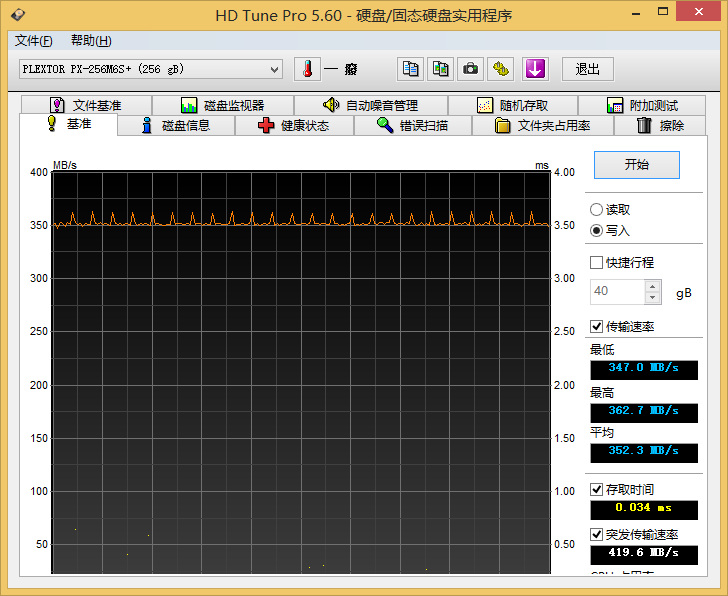
Task: Click the purple down-arrow save icon
Action: 535,69
